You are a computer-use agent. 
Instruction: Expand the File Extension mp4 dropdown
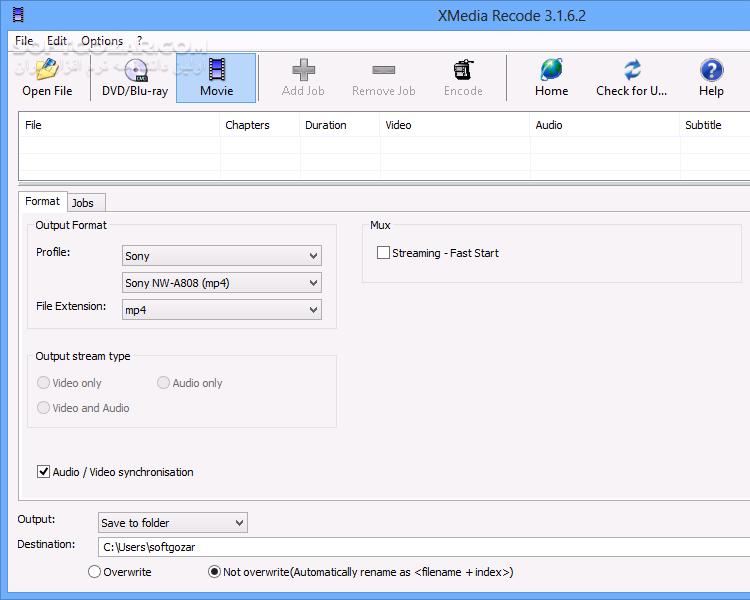221,310
